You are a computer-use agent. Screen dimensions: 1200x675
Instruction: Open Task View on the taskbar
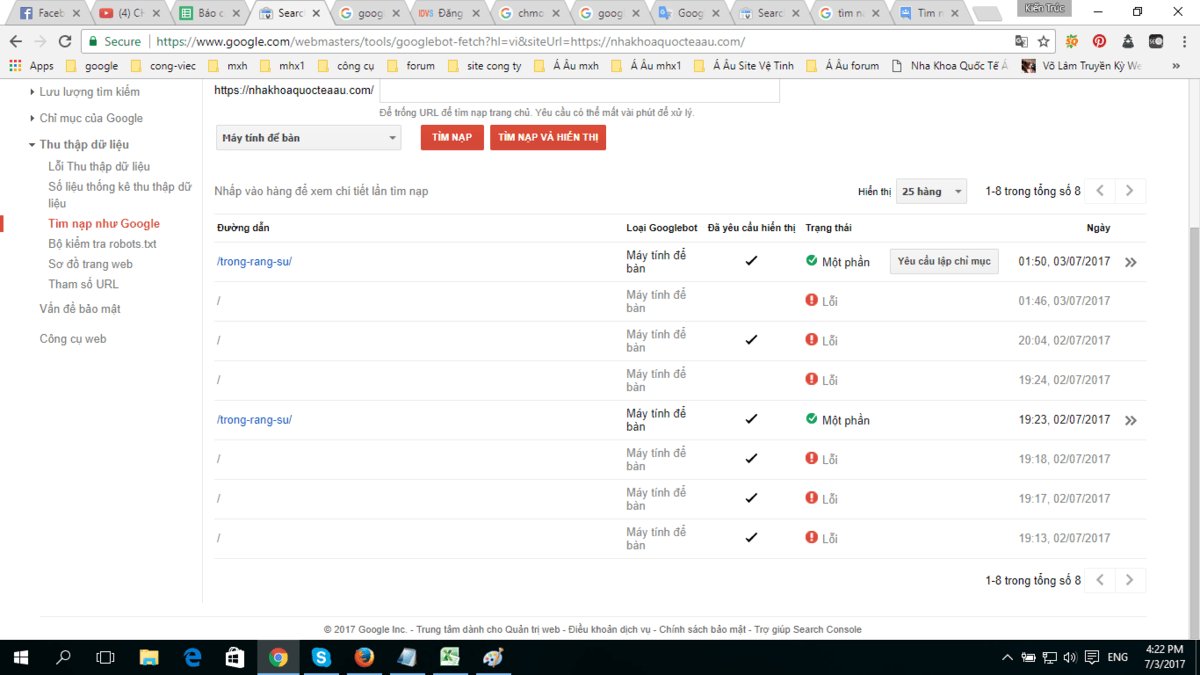105,657
